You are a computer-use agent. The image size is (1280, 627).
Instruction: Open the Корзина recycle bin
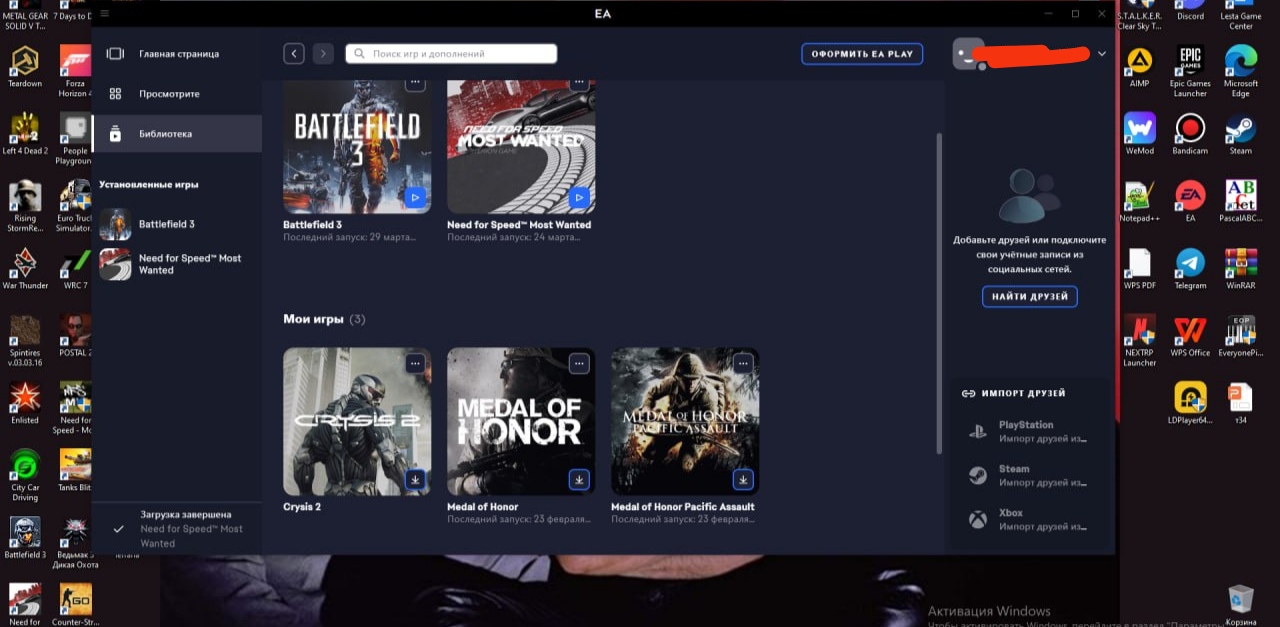pos(1241,603)
